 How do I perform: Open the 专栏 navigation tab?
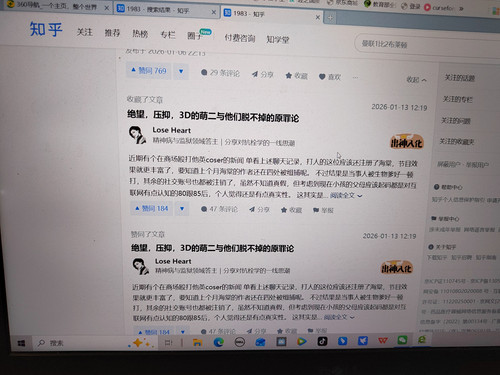(168, 34)
